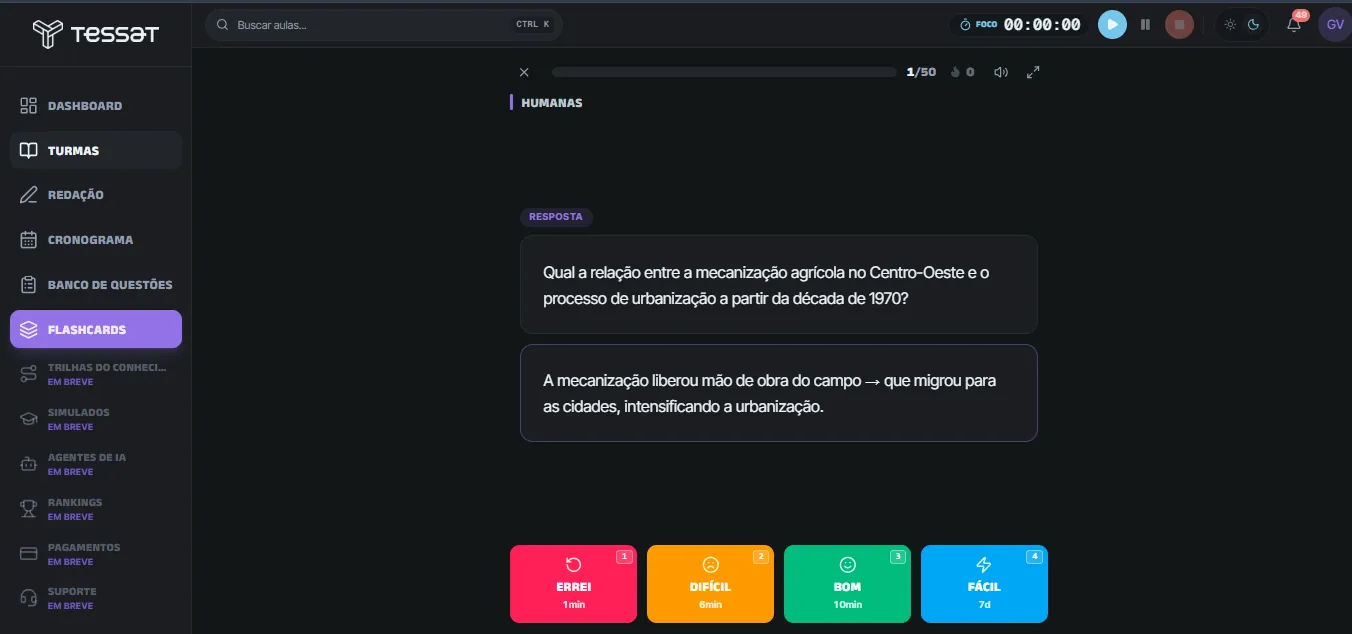The width and height of the screenshot is (1352, 634).
Task: Mark the card as Errei
Action: 573,584
